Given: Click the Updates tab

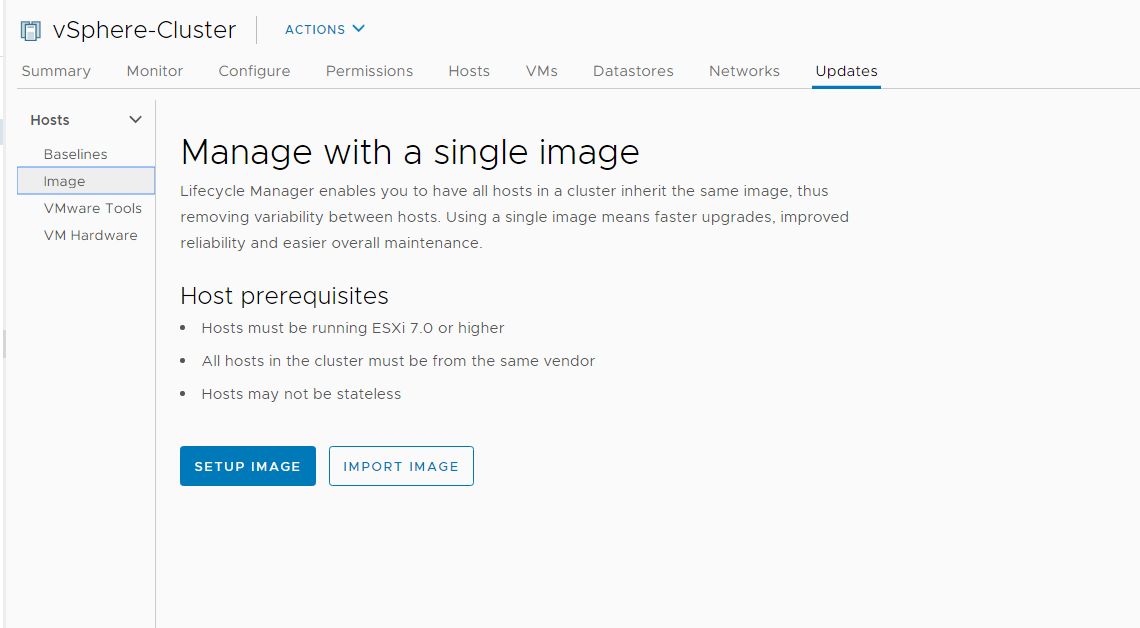Looking at the screenshot, I should pyautogui.click(x=846, y=71).
